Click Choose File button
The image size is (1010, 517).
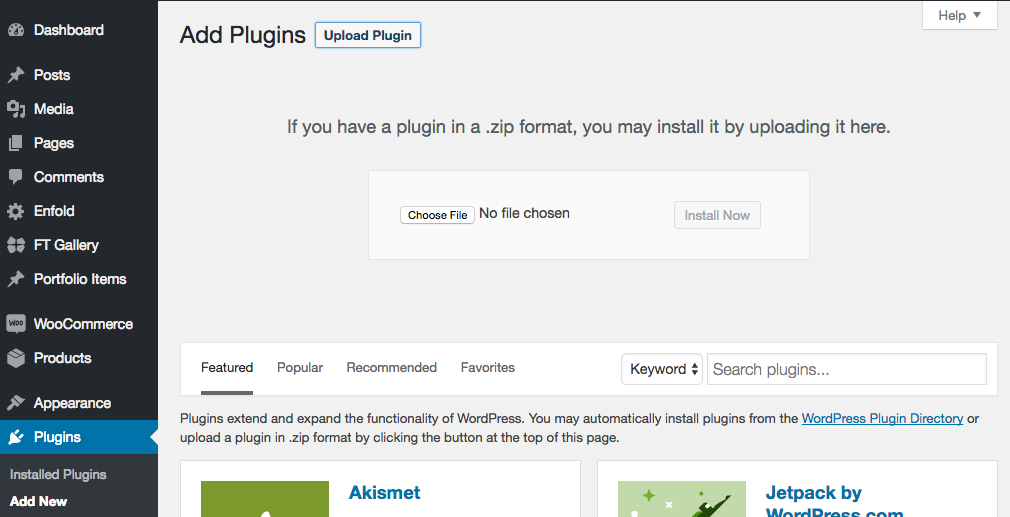437,215
